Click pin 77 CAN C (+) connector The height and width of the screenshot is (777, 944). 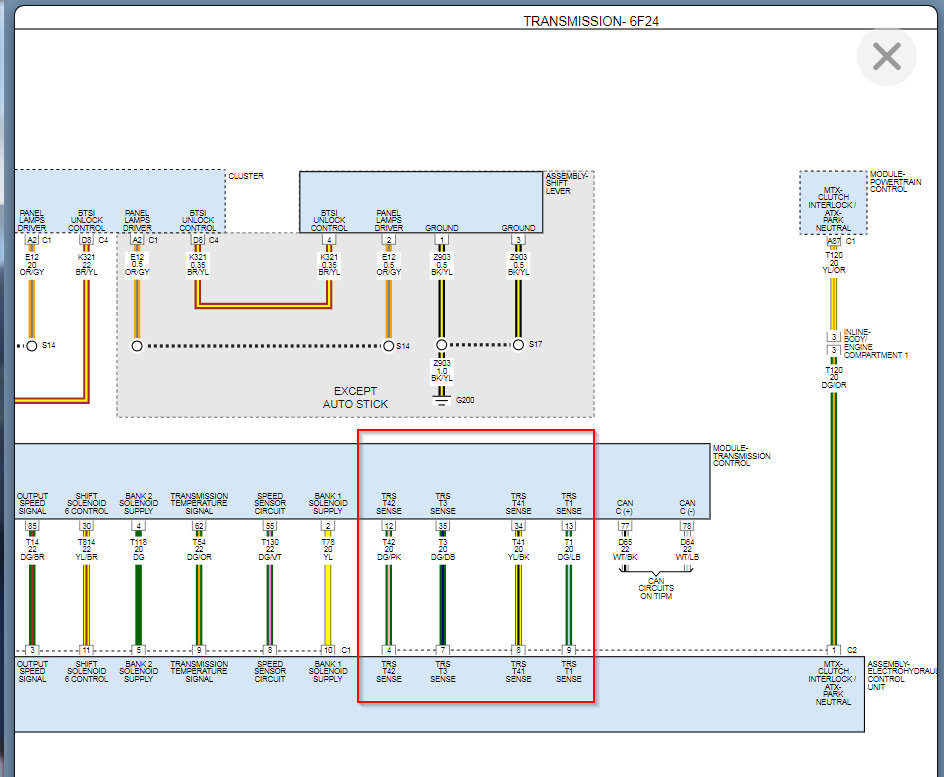pos(625,526)
